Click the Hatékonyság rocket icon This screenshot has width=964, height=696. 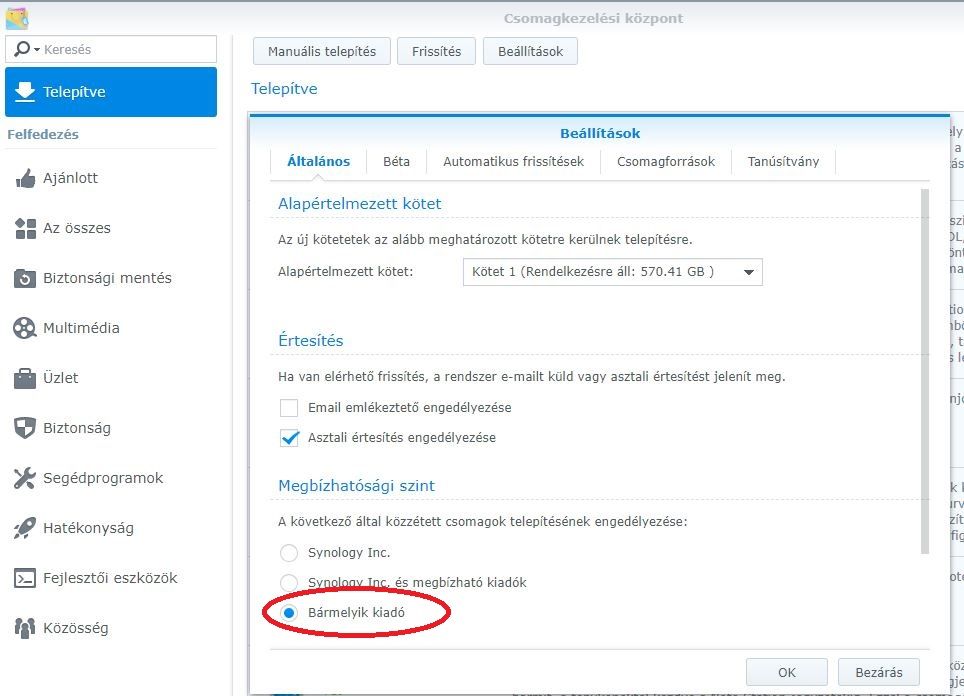tap(25, 528)
